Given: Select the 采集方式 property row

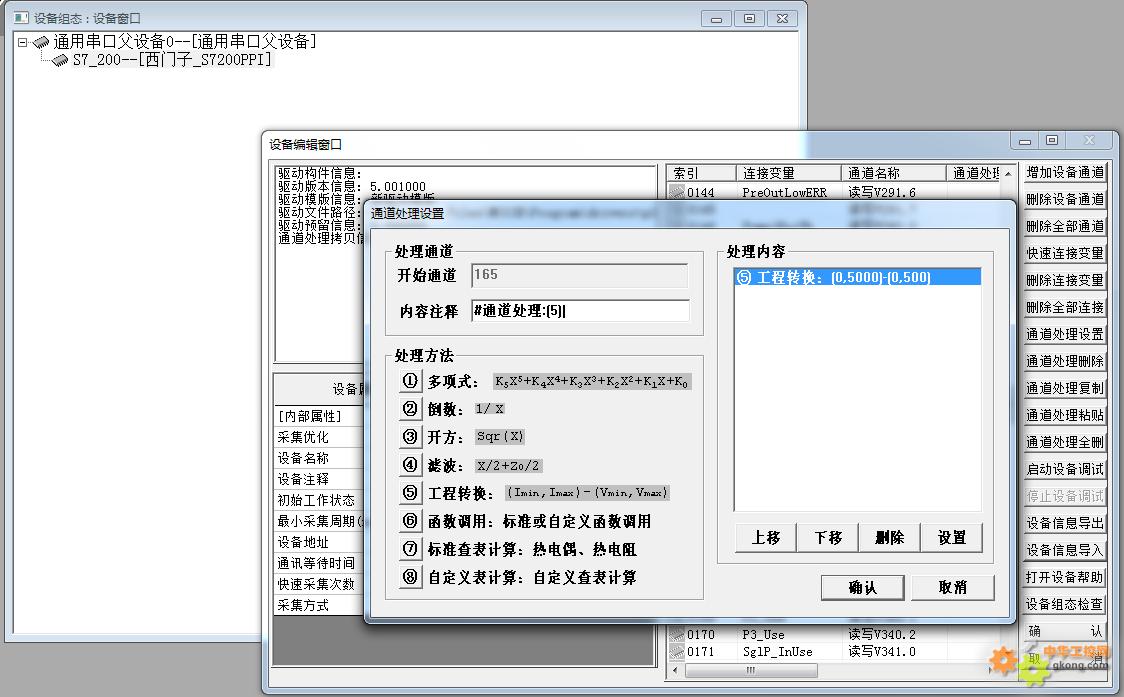Looking at the screenshot, I should 319,605.
